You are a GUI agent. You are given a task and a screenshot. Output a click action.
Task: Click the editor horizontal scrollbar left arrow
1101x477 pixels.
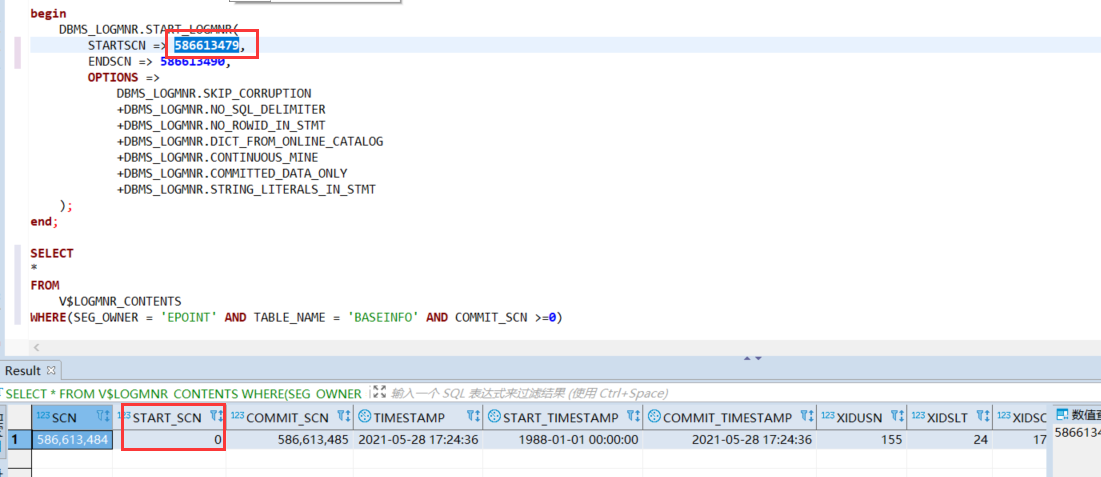pyautogui.click(x=37, y=347)
